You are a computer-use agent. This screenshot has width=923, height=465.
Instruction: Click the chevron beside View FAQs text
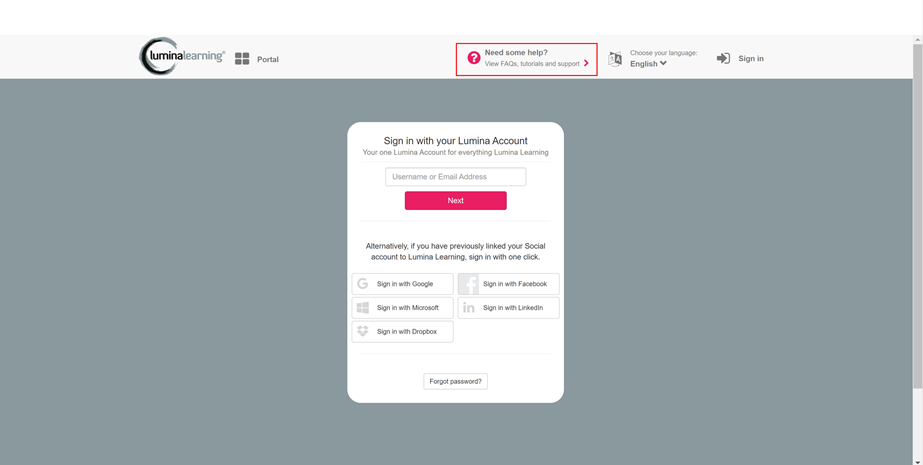coord(586,64)
